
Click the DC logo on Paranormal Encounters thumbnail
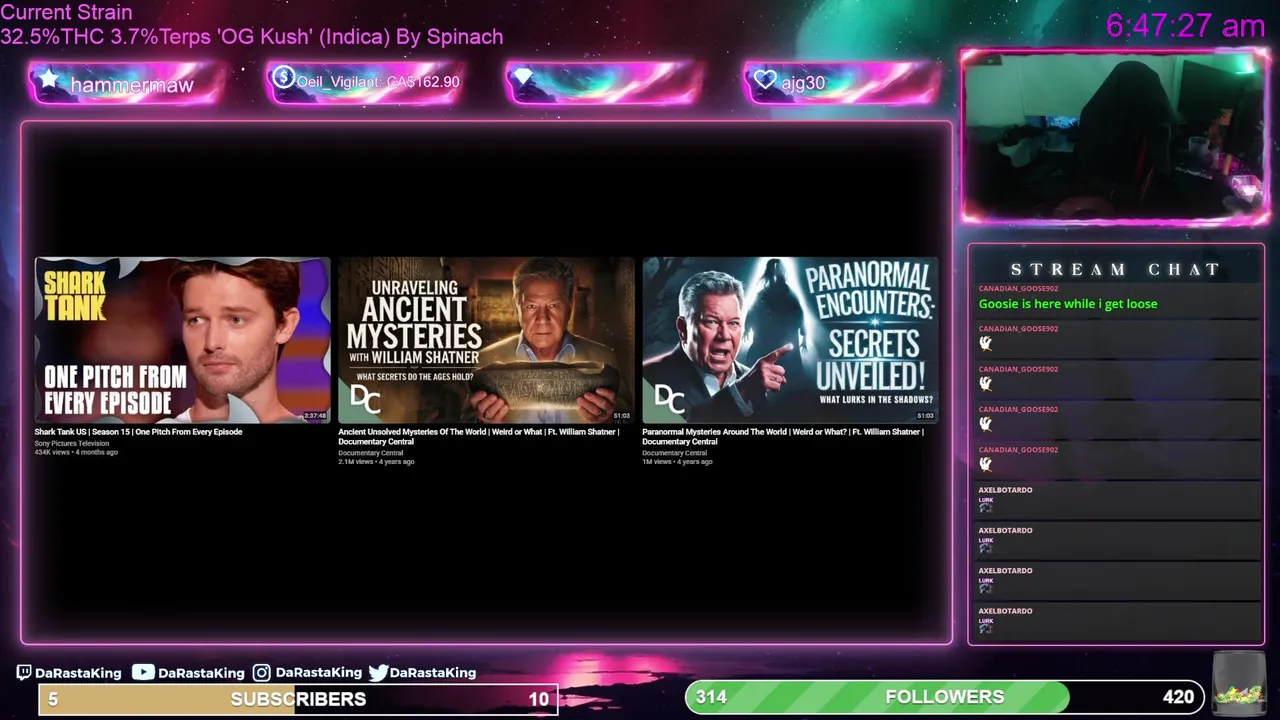(669, 400)
